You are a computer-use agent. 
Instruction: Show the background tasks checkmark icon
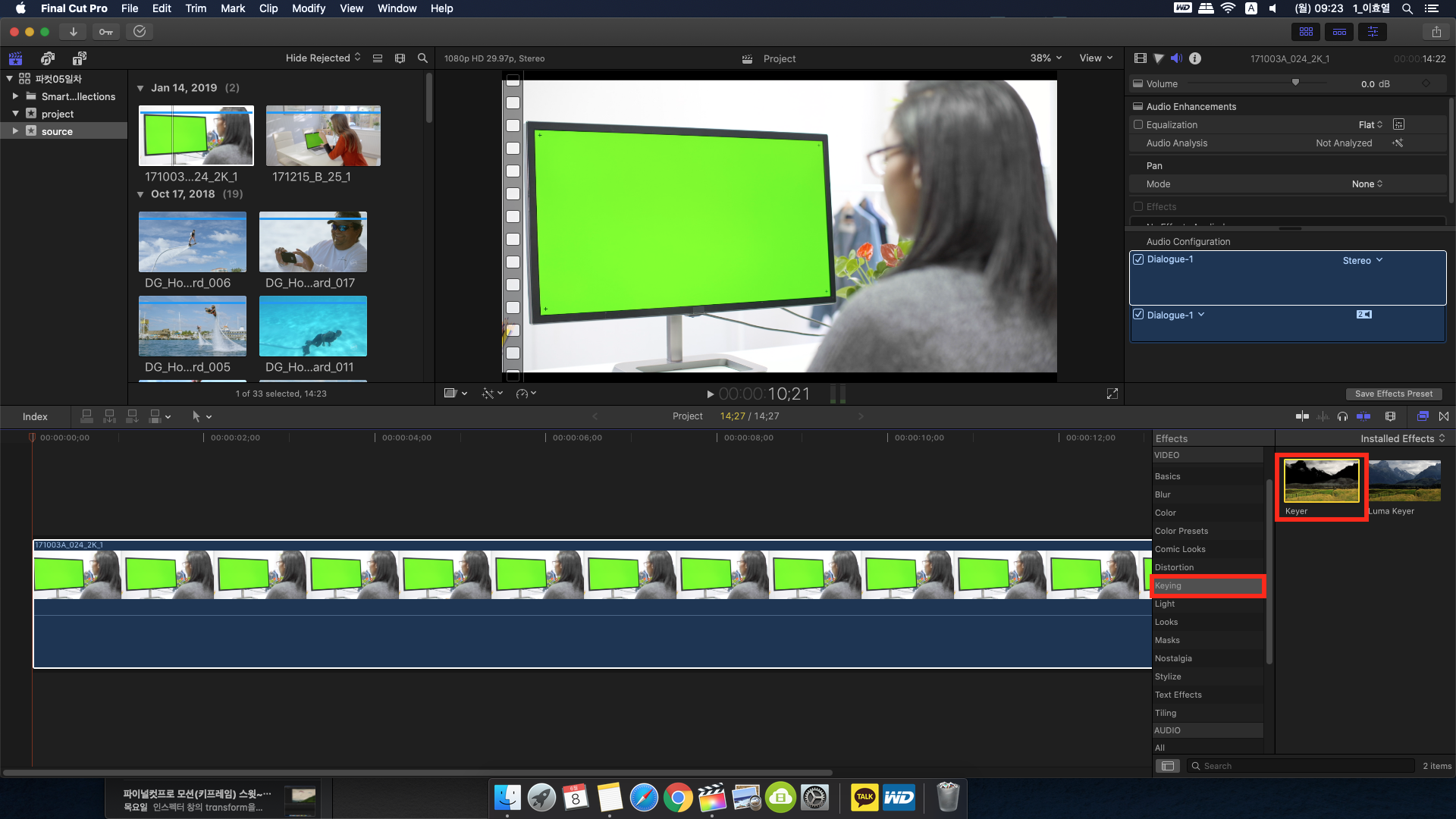coord(140,32)
